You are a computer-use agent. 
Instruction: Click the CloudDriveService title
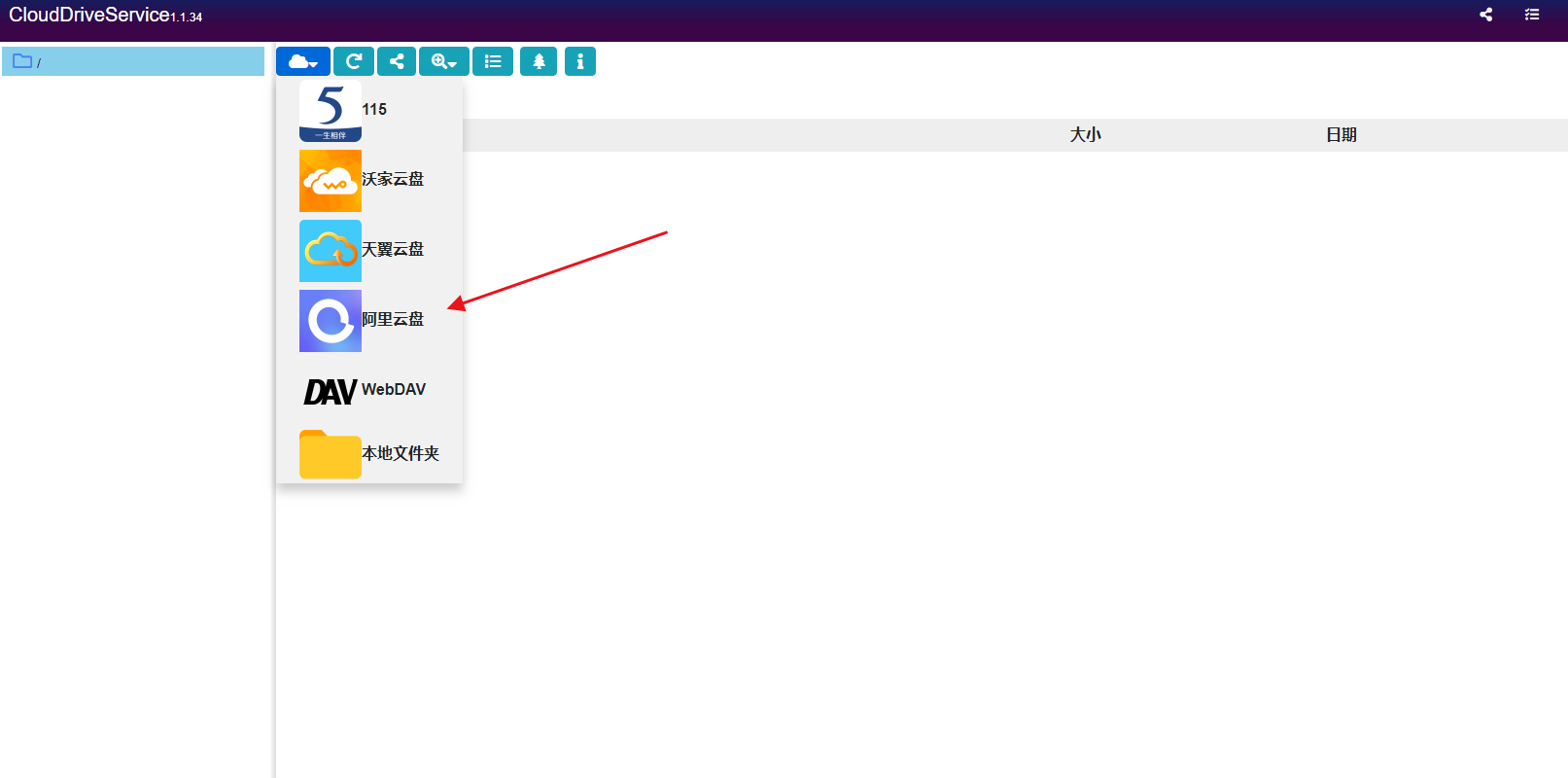click(89, 15)
